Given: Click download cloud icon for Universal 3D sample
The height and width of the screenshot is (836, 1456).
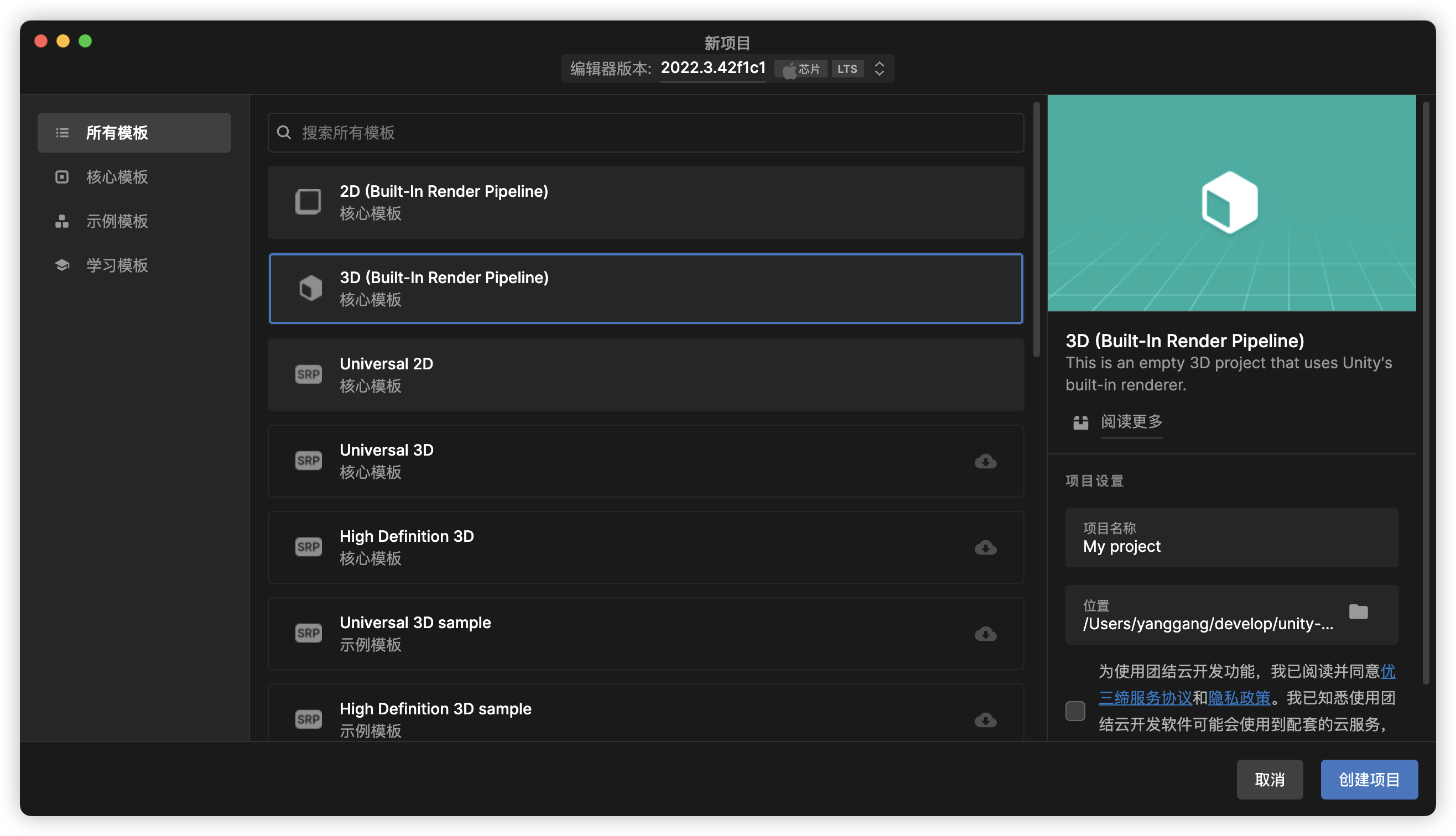Looking at the screenshot, I should (x=985, y=633).
